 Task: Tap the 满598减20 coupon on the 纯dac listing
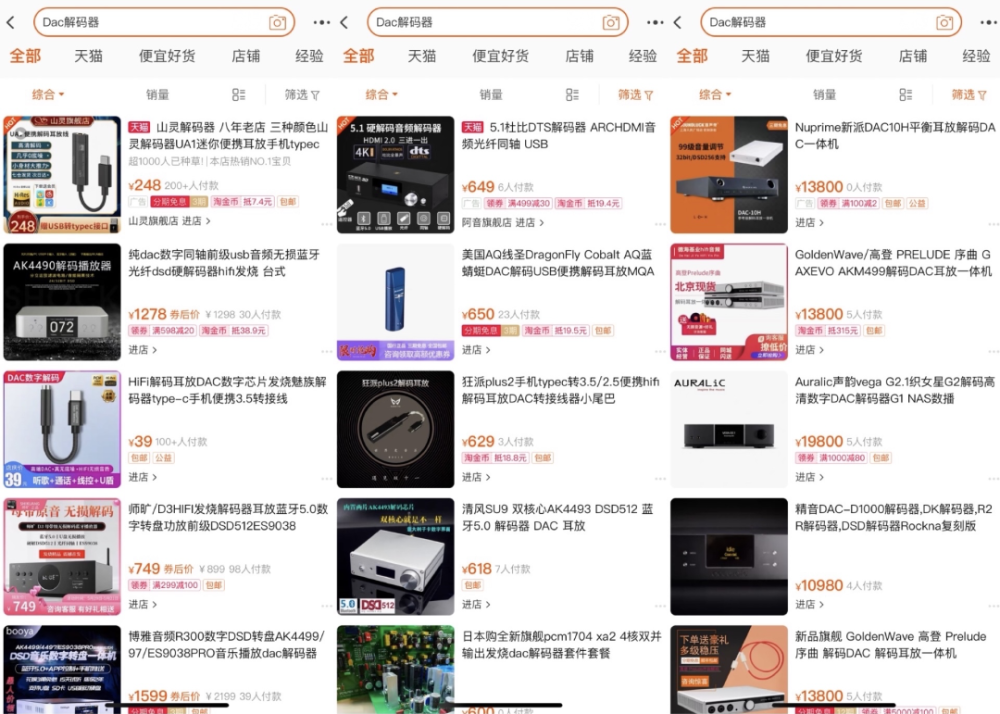[x=173, y=330]
